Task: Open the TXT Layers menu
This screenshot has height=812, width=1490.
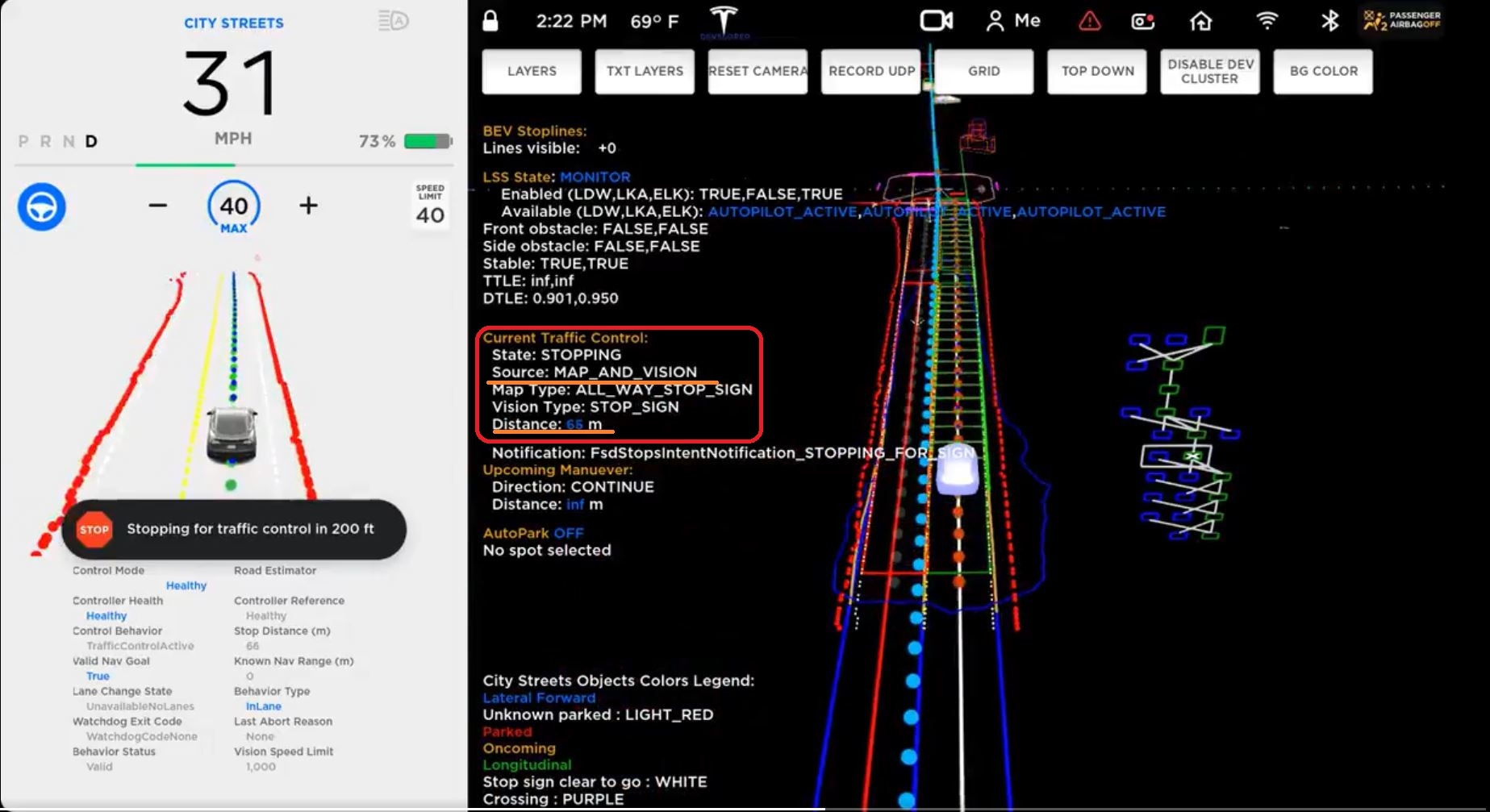Action: click(x=645, y=71)
